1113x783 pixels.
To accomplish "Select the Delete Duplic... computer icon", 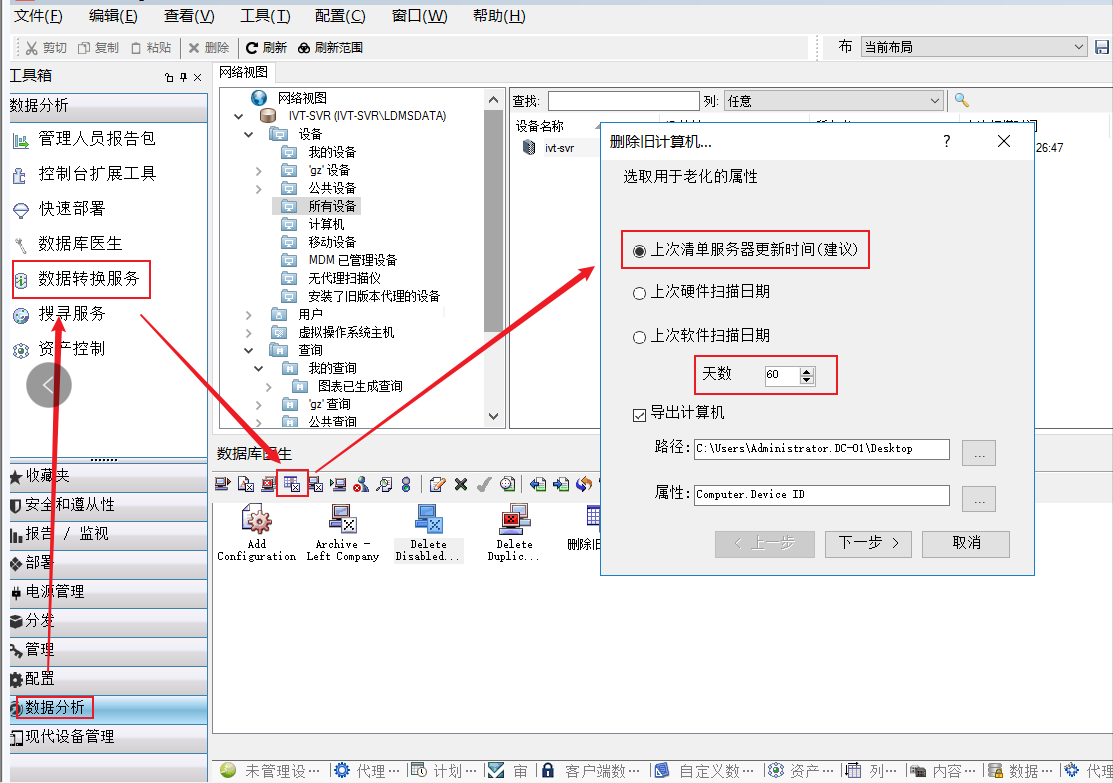I will click(514, 521).
